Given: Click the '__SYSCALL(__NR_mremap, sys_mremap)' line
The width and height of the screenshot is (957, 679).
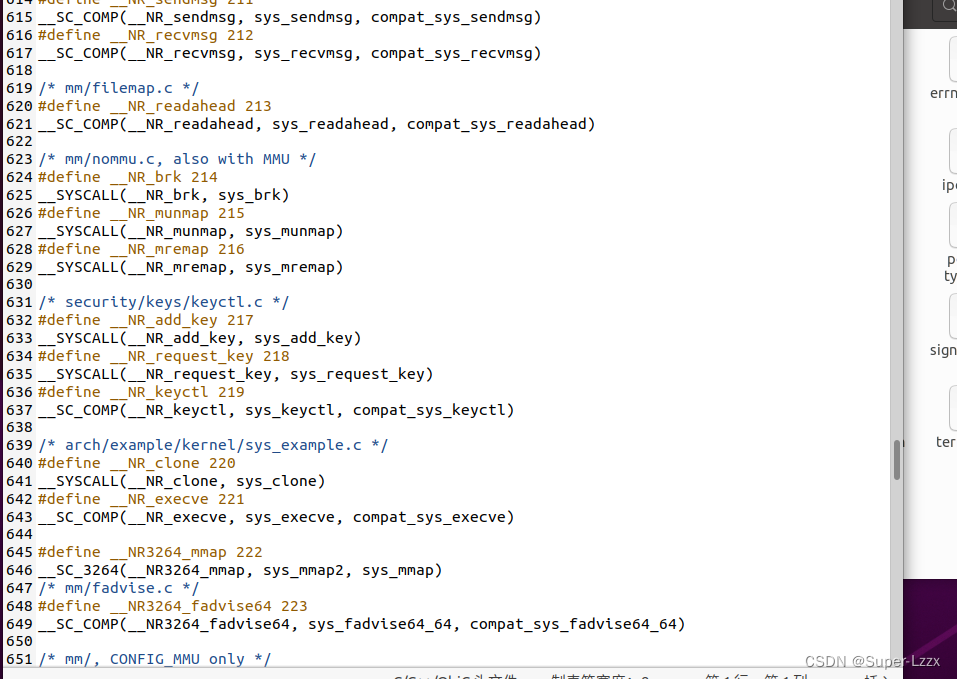Looking at the screenshot, I should (190, 267).
